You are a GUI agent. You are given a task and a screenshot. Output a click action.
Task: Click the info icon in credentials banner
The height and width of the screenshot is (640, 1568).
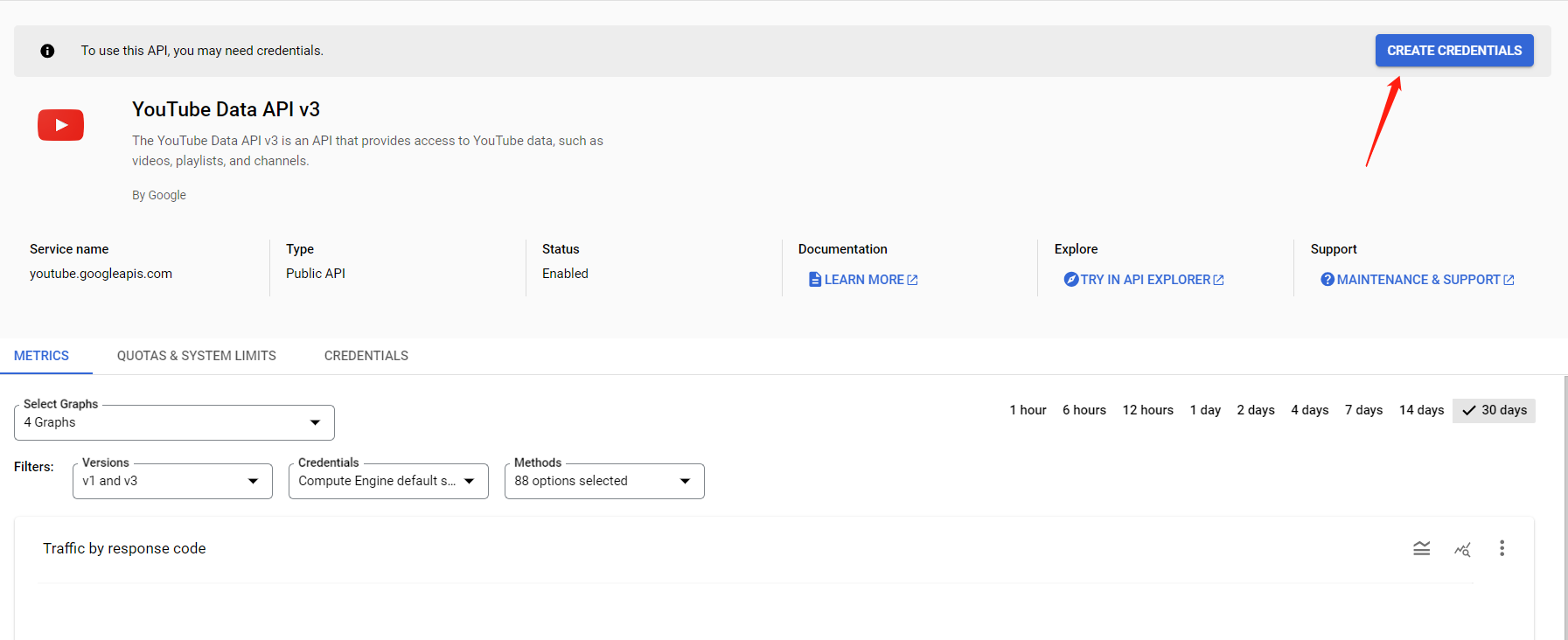pos(47,51)
